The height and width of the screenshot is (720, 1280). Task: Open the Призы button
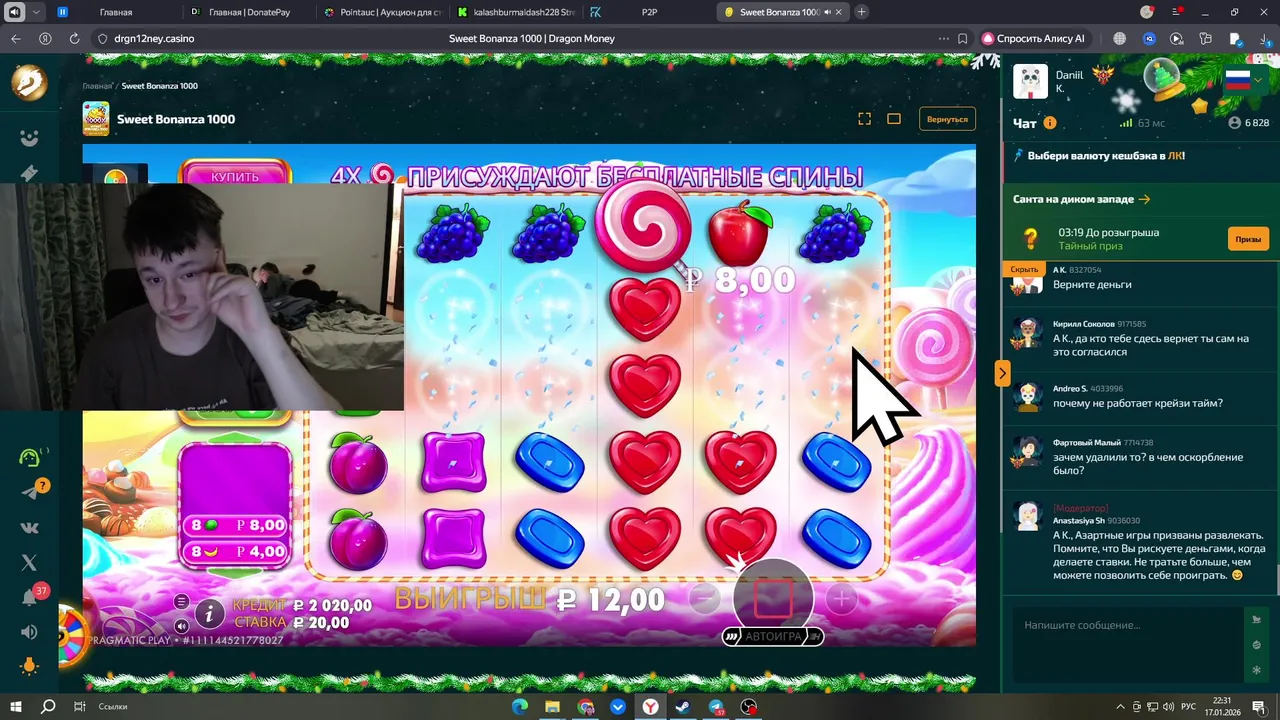1248,239
